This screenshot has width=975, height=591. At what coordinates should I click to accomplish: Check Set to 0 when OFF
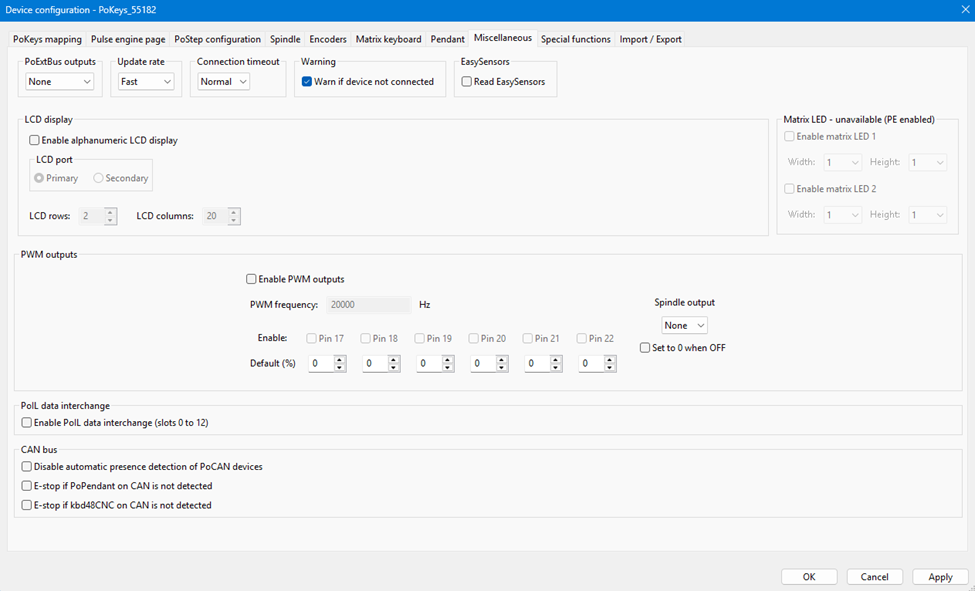(x=646, y=348)
